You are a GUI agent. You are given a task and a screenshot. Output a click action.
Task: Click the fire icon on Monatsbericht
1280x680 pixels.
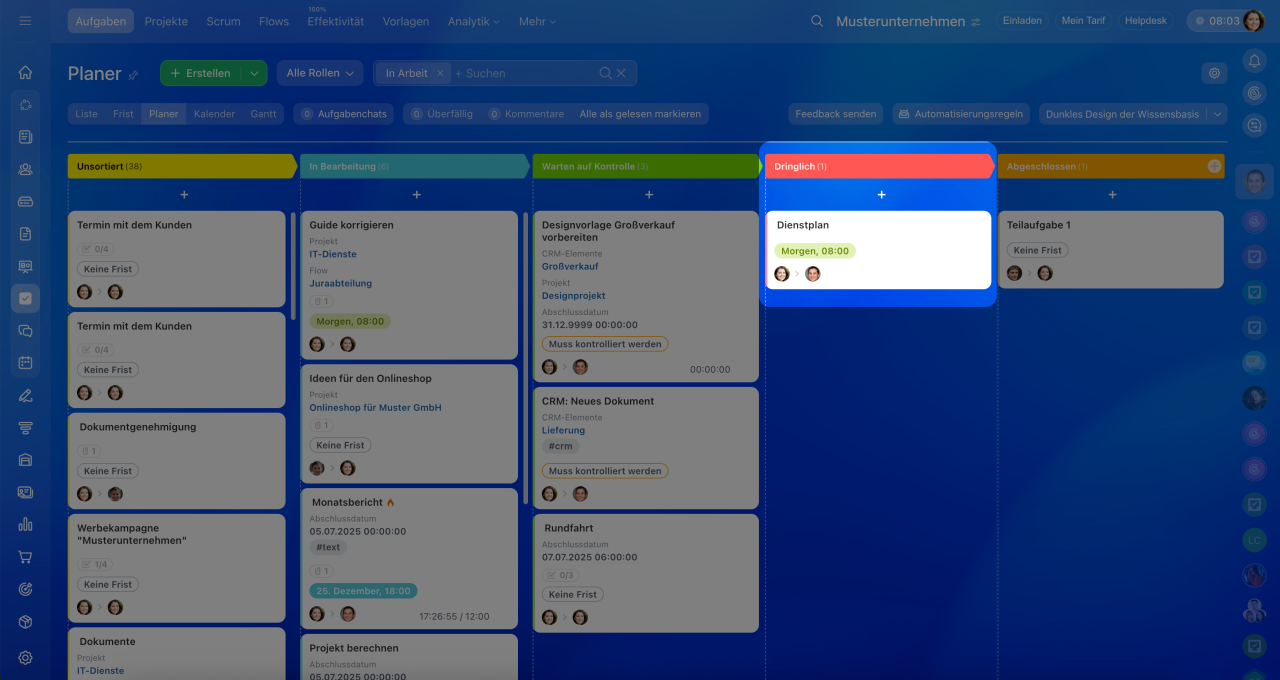[390, 502]
